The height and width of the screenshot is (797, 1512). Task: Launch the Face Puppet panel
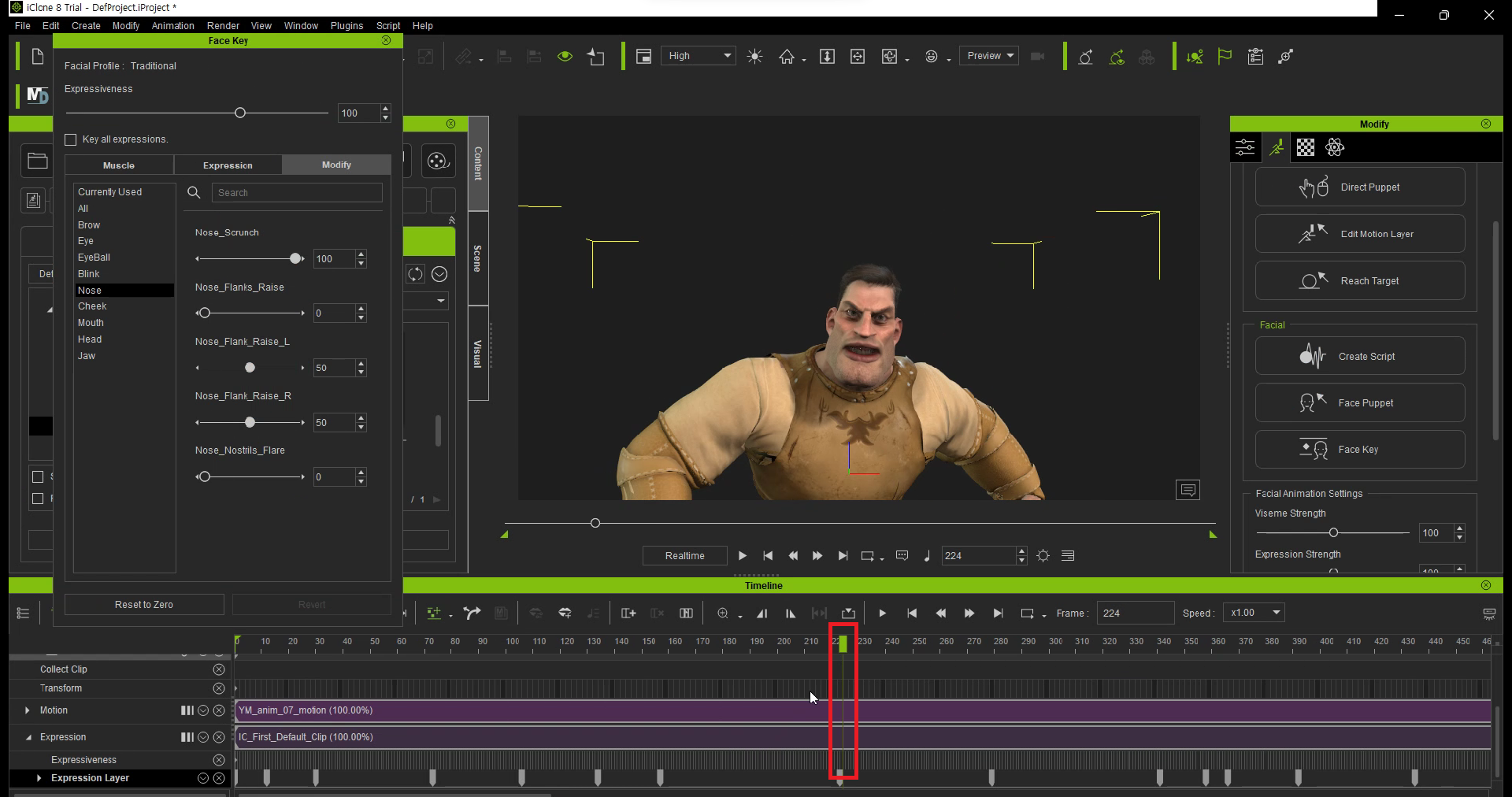click(1359, 402)
